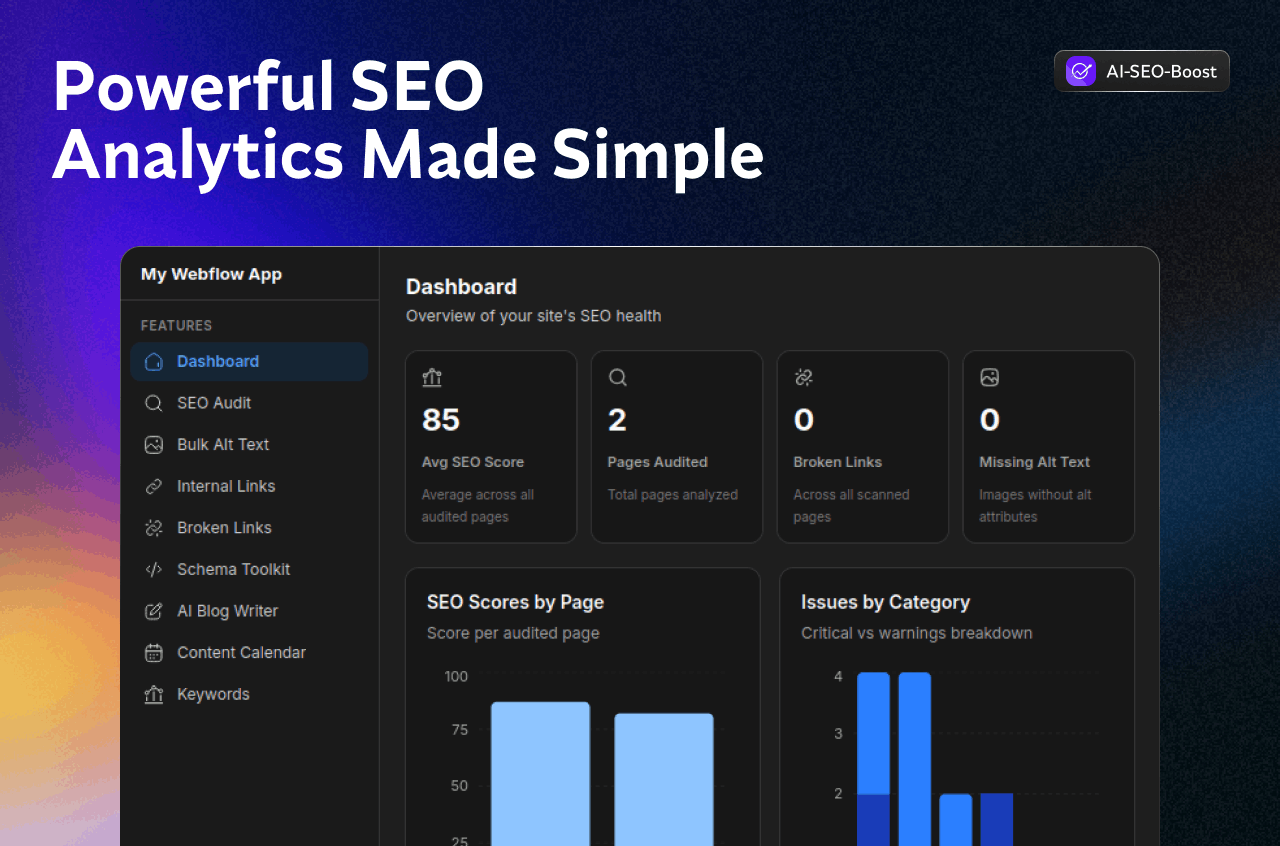1280x846 pixels.
Task: Click the My Webflow App title
Action: [211, 273]
